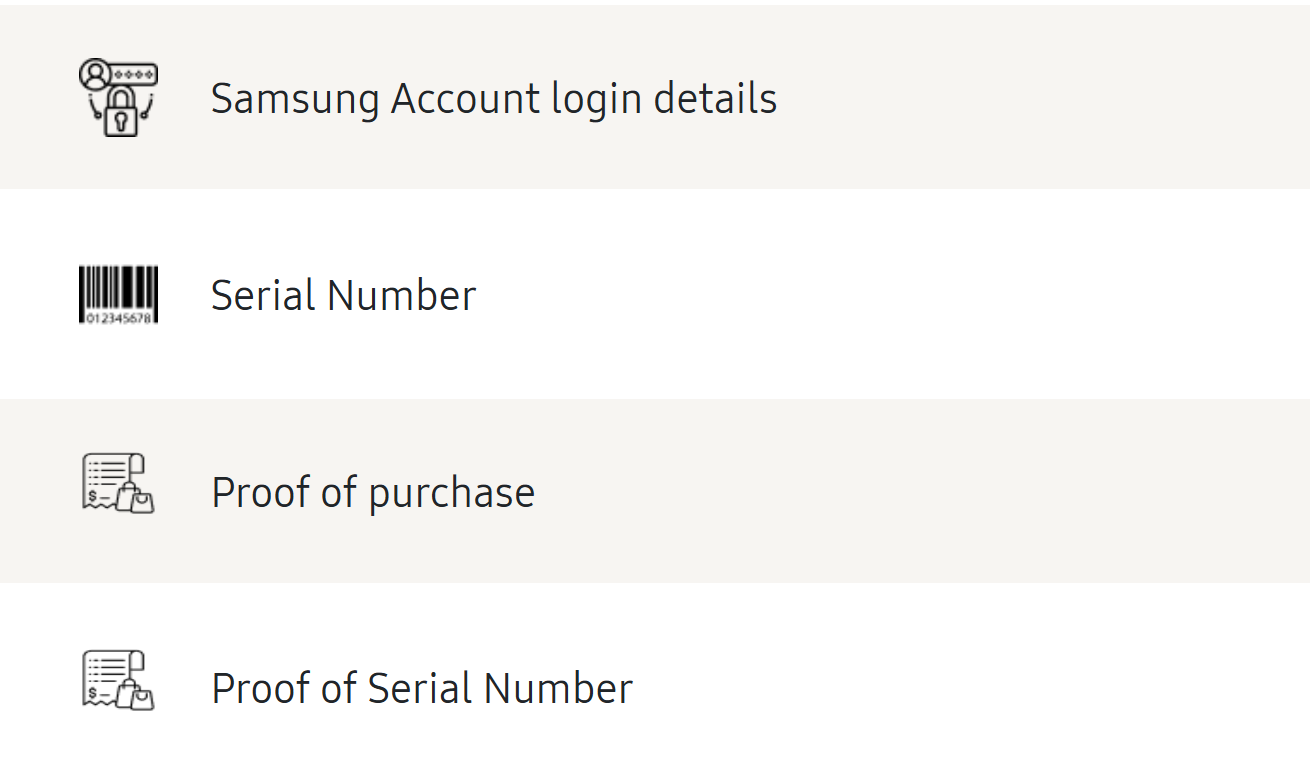Click the Serial Number barcode icon

118,295
